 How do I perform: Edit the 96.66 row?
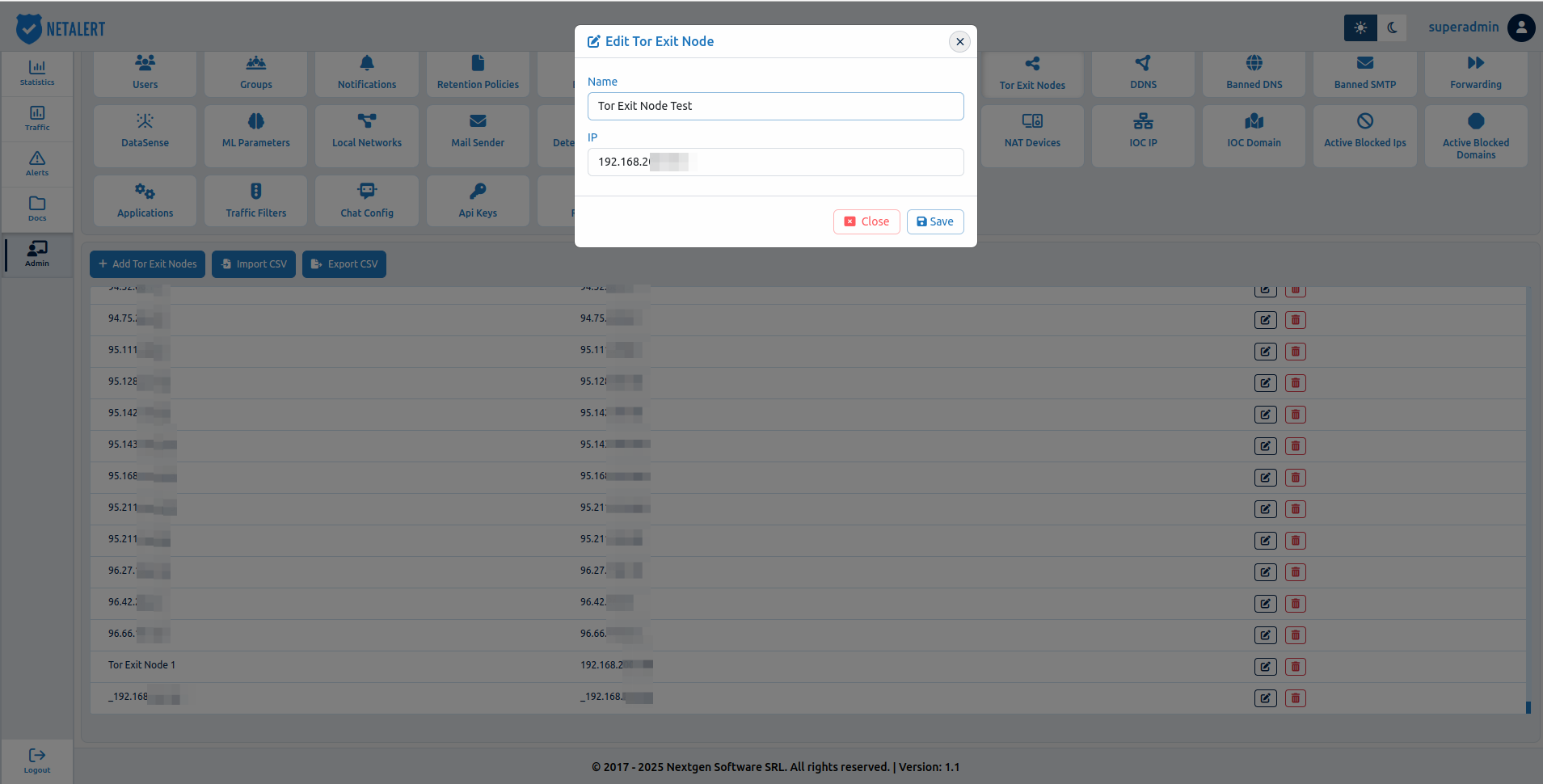tap(1265, 635)
